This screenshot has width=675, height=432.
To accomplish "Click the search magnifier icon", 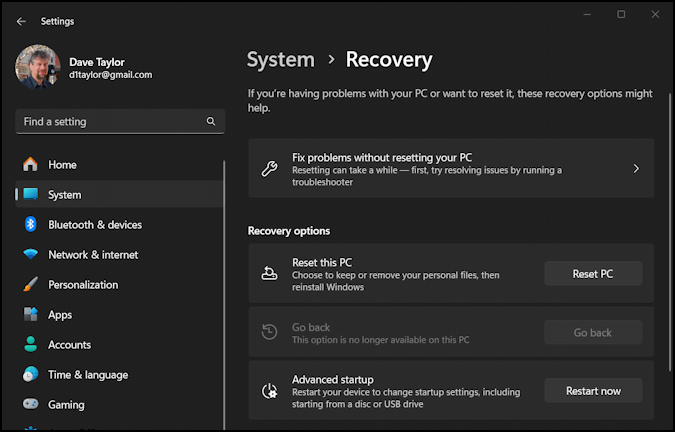I will click(211, 122).
